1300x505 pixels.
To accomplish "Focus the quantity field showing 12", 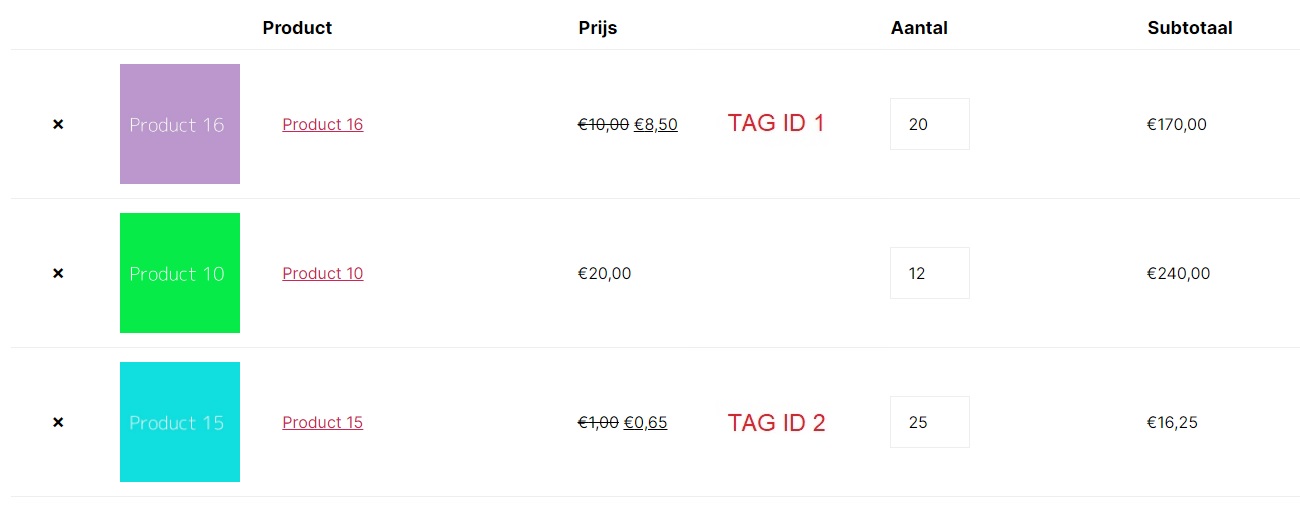I will (929, 273).
